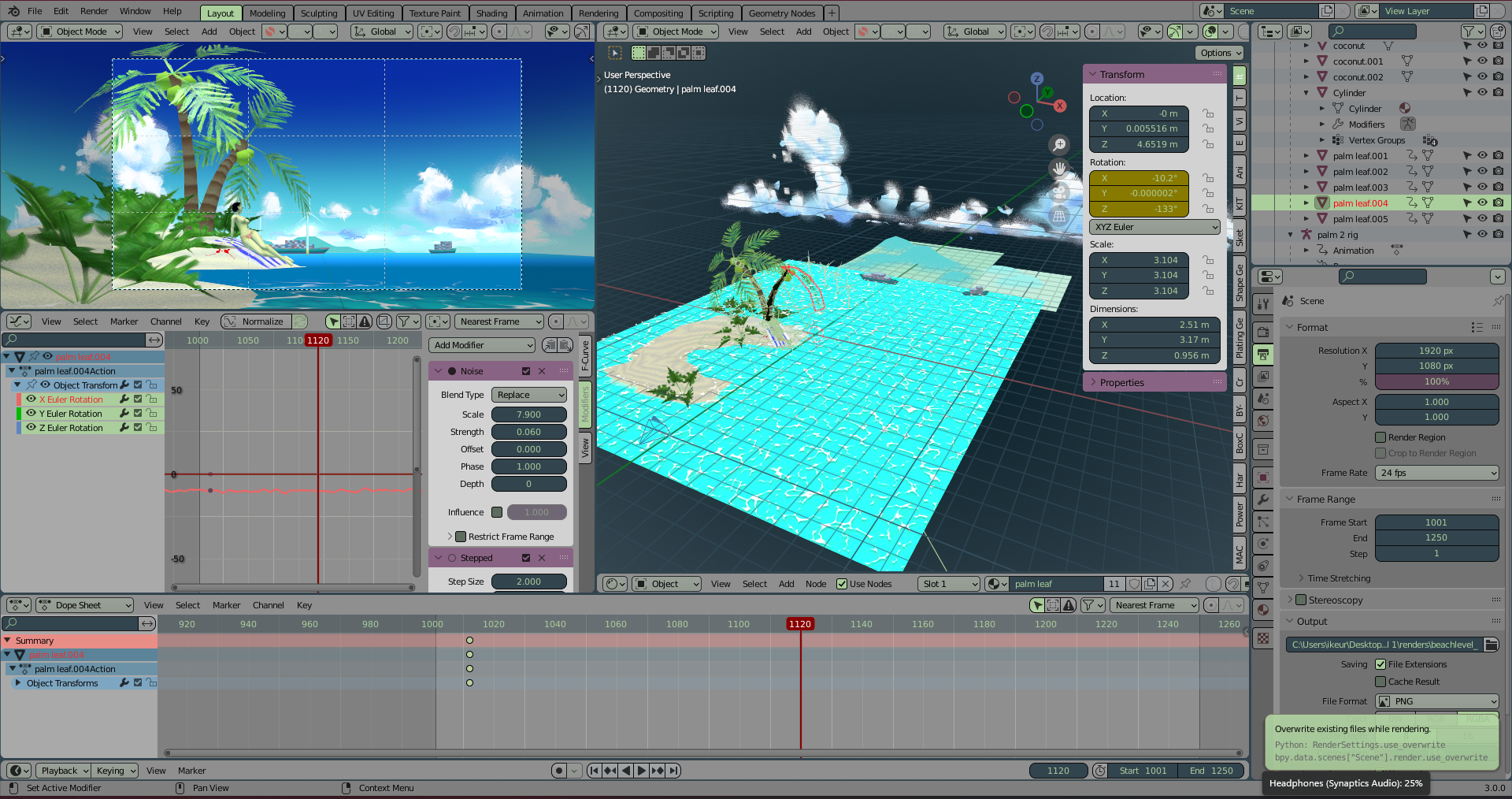Enable the Stereoscopy checkbox

[1301, 600]
